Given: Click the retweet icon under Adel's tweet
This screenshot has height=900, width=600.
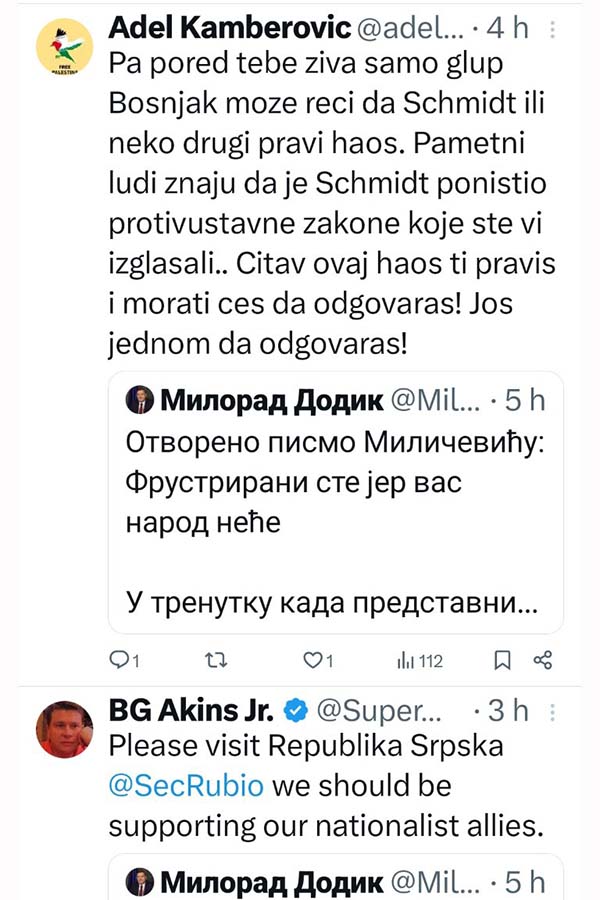Looking at the screenshot, I should tap(214, 660).
